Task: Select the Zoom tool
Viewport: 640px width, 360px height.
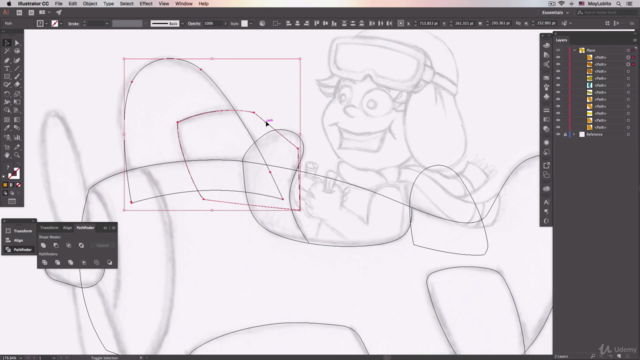Action: point(17,155)
